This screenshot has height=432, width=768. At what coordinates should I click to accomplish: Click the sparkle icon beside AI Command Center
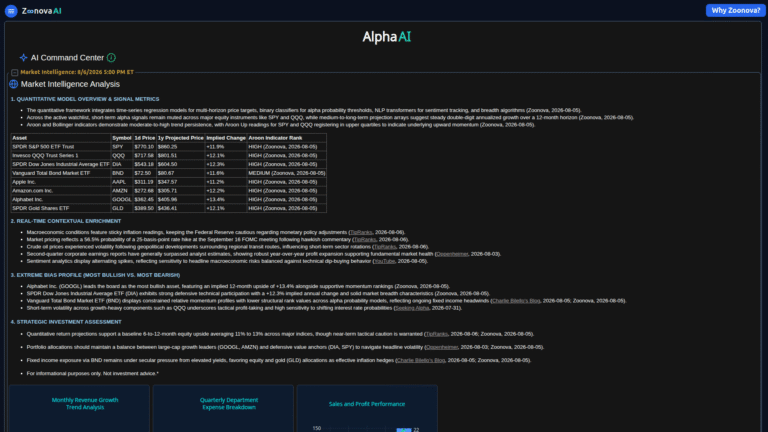[23, 58]
